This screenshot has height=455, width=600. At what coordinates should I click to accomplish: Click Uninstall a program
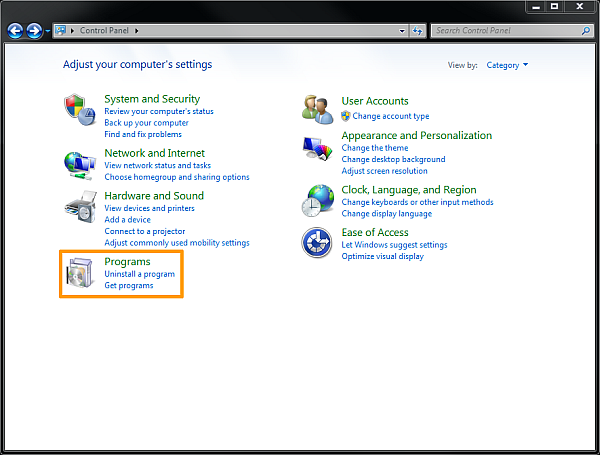139,274
